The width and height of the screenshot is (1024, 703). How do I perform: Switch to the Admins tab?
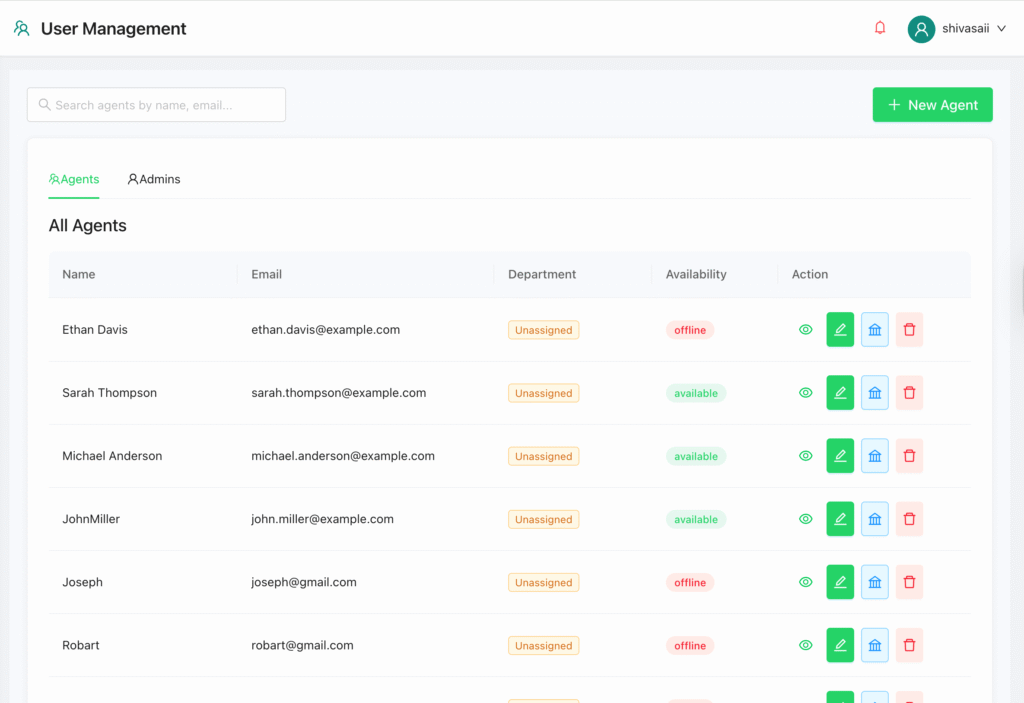tap(154, 179)
